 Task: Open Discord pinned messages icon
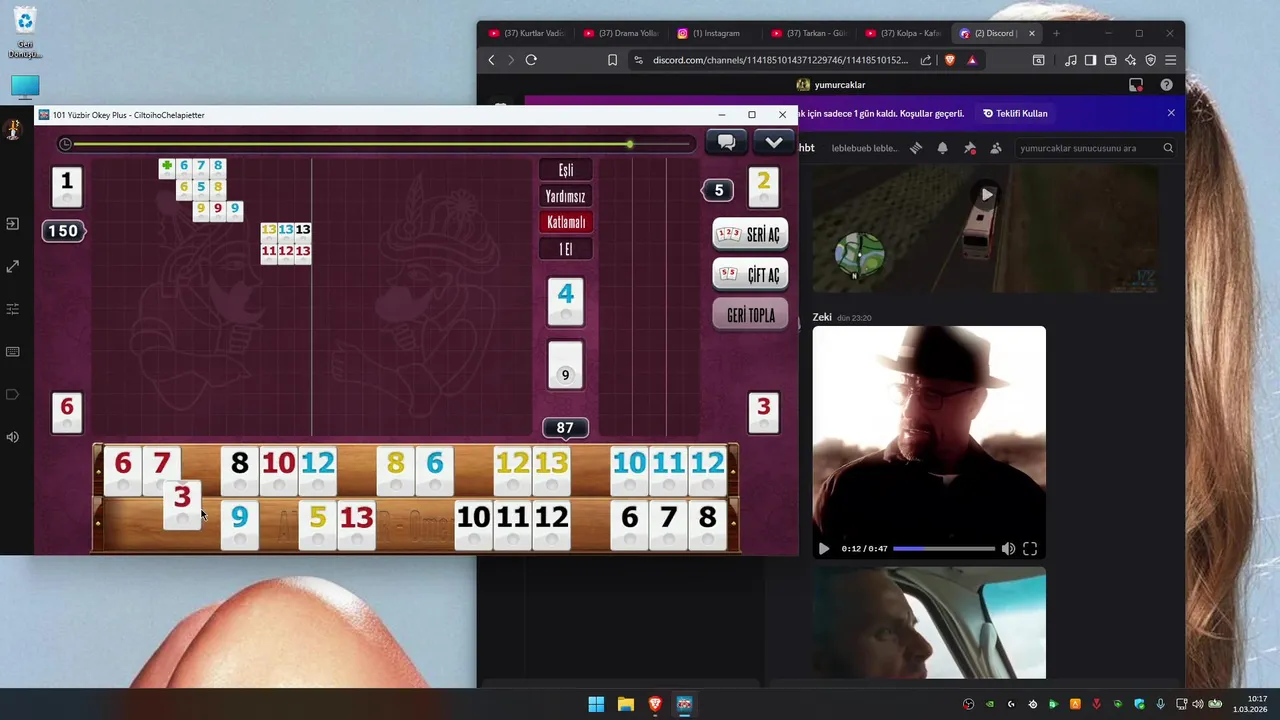click(x=969, y=148)
